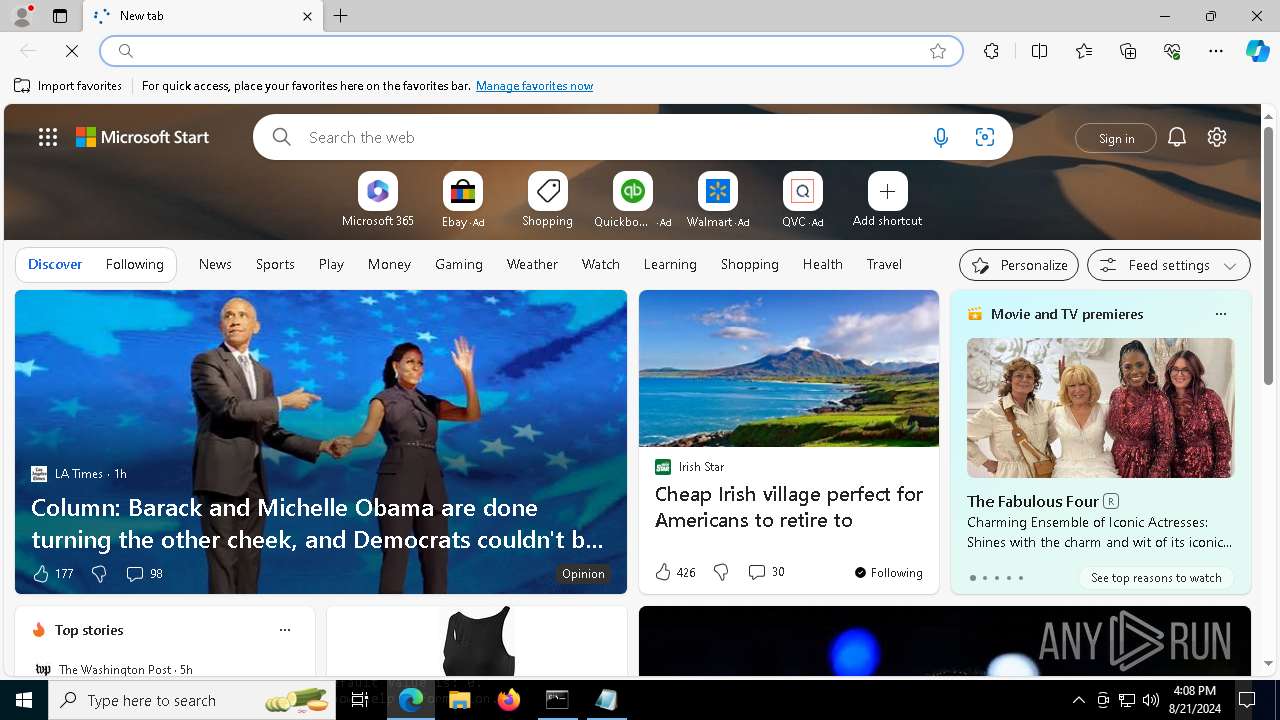Viewport: 1280px width, 720px height.
Task: Open Top stories card options menu
Action: (285, 630)
